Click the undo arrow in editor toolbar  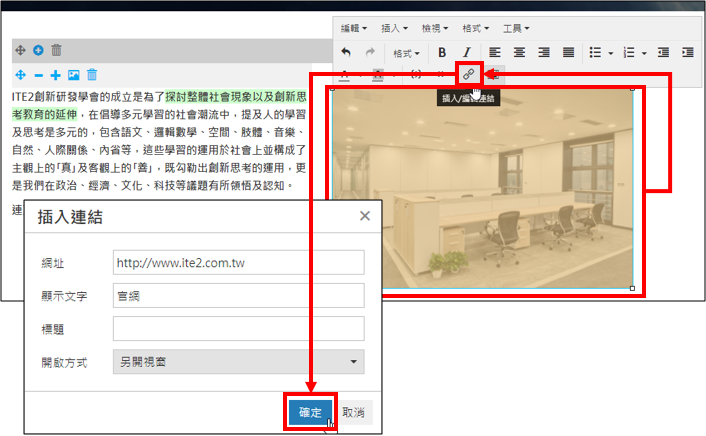pyautogui.click(x=346, y=53)
